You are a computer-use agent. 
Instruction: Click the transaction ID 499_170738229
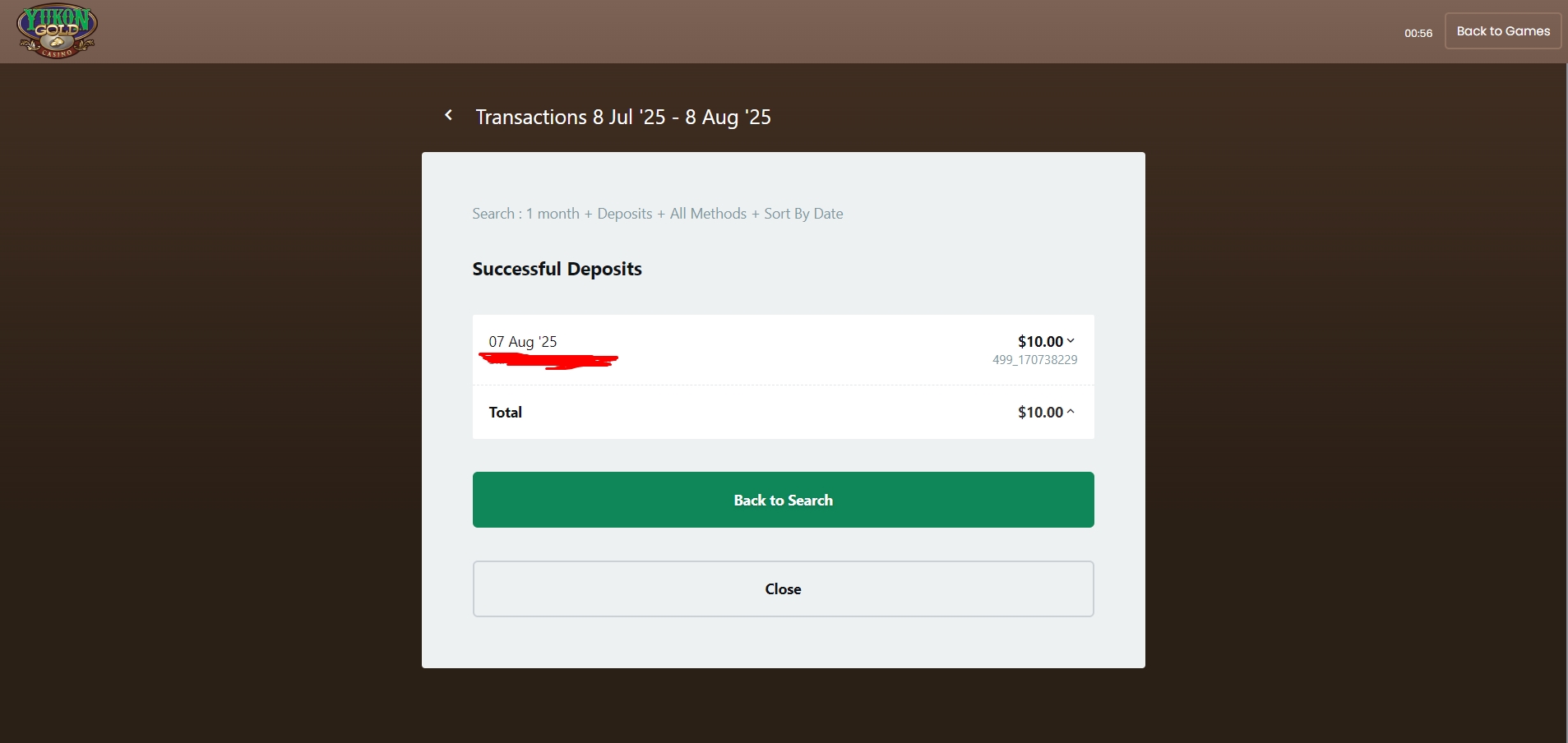click(x=1034, y=360)
